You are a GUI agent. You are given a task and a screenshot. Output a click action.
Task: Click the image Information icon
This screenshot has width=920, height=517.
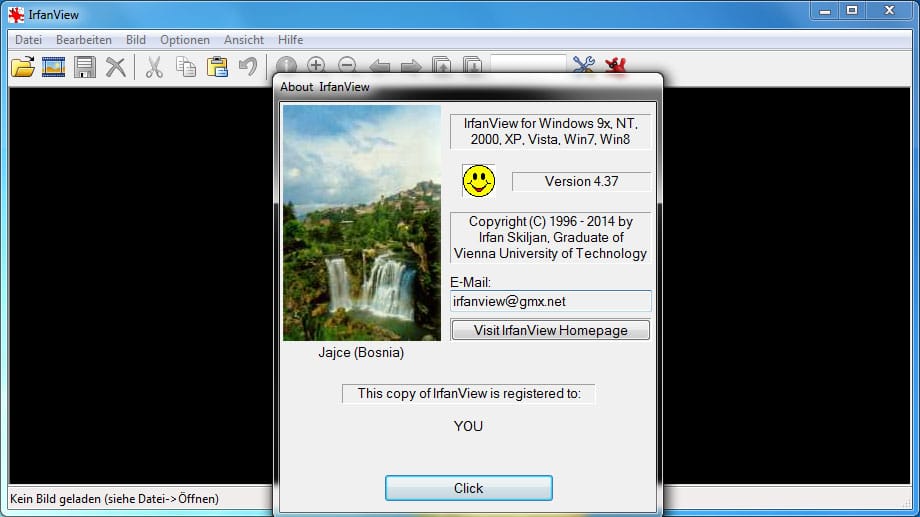point(286,65)
